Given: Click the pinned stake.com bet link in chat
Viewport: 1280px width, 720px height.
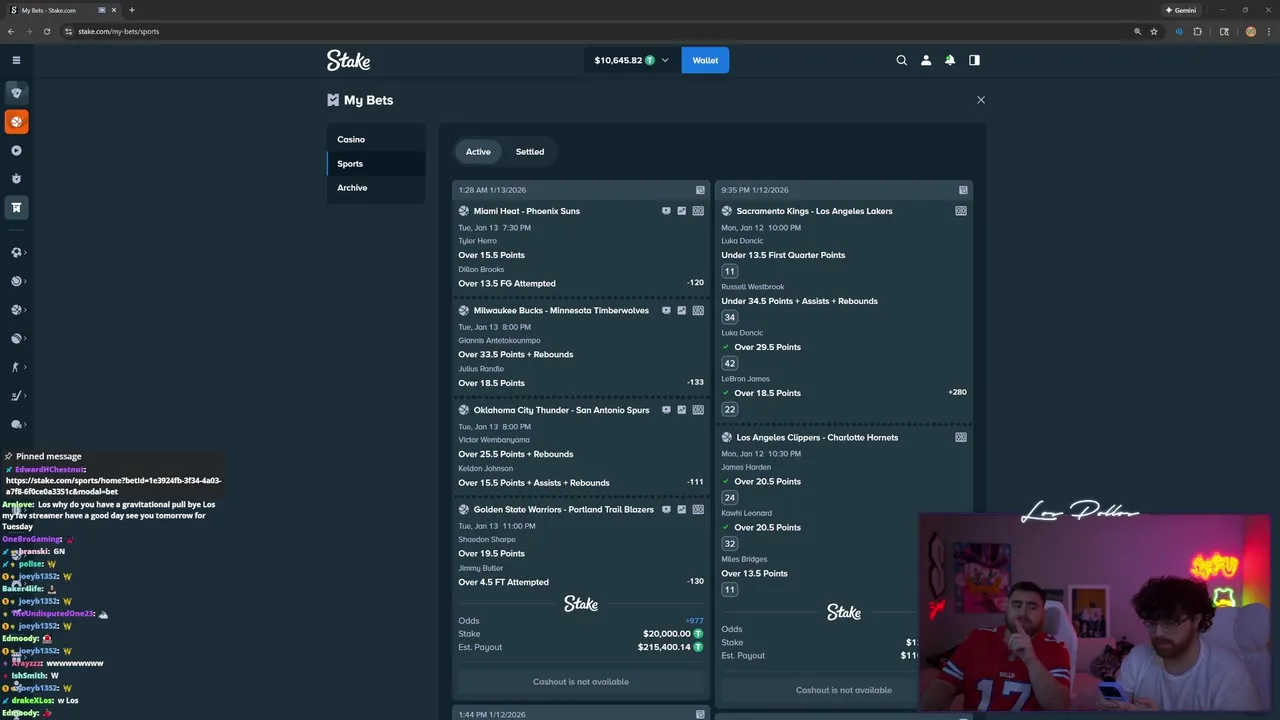Looking at the screenshot, I should click(x=113, y=486).
